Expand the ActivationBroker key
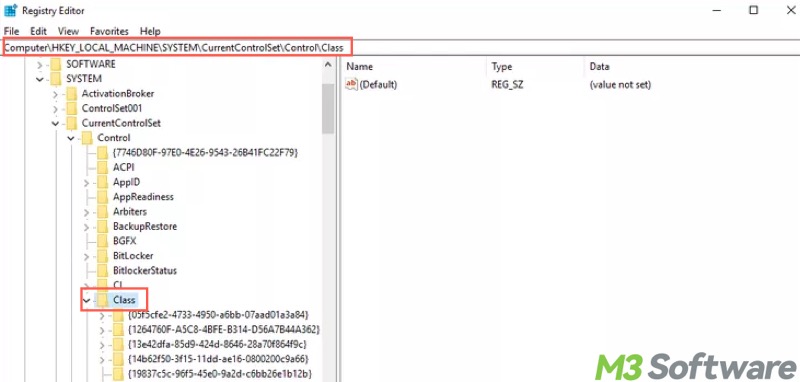 click(56, 94)
